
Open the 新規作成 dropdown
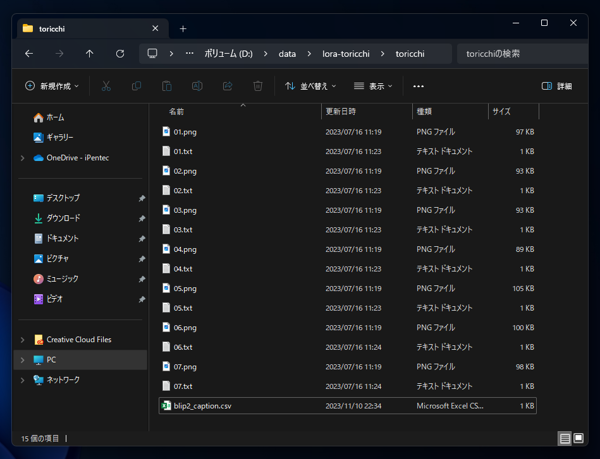(52, 86)
